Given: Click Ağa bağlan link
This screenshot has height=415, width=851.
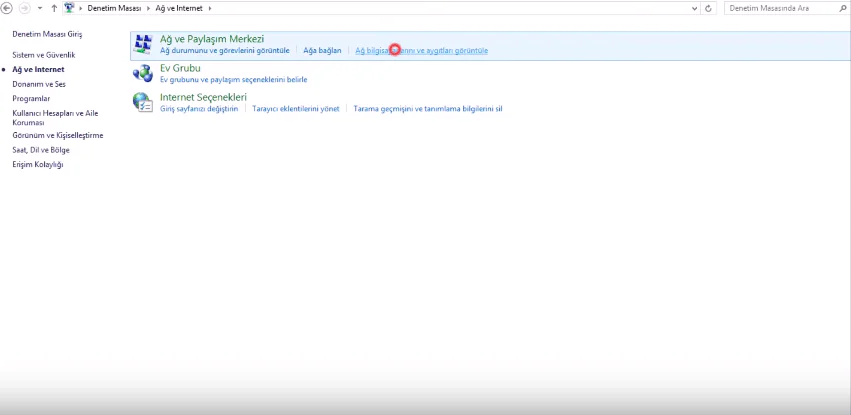Looking at the screenshot, I should pyautogui.click(x=323, y=50).
